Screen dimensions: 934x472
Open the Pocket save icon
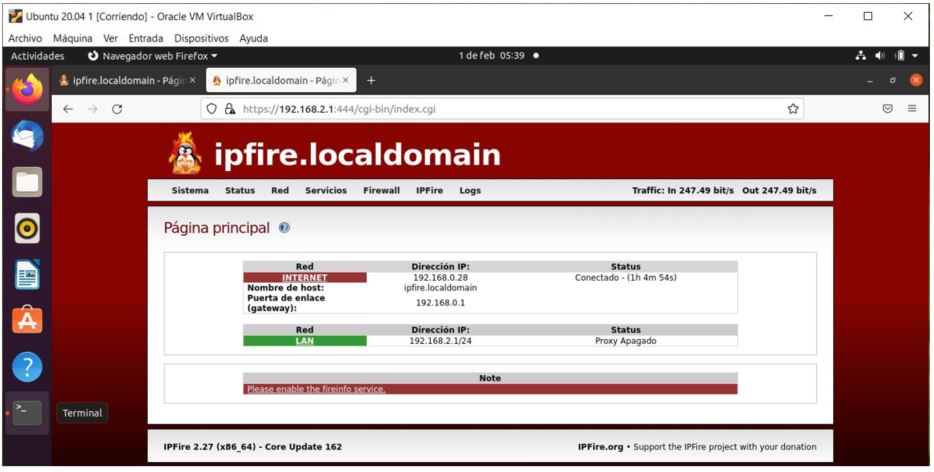pyautogui.click(x=888, y=109)
